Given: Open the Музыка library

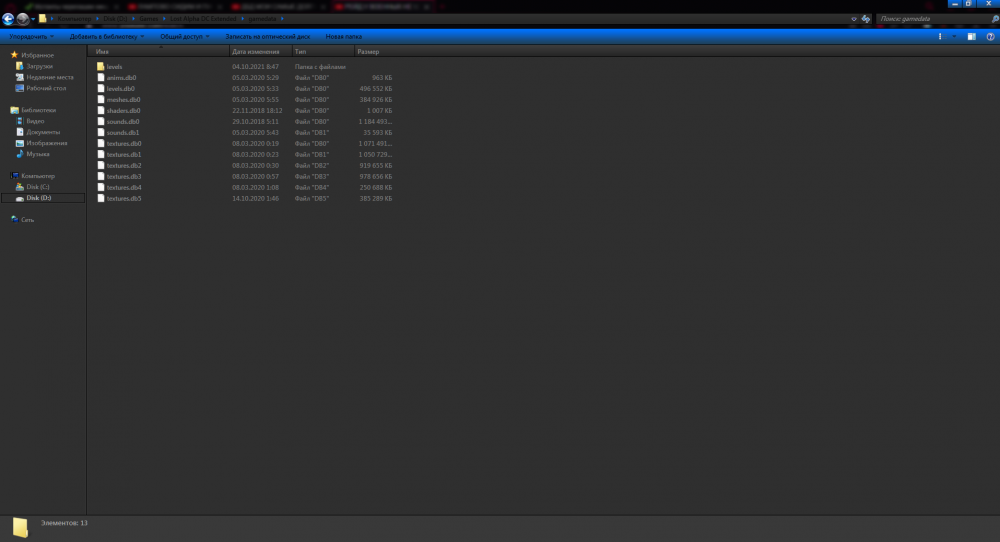Looking at the screenshot, I should click(x=38, y=154).
